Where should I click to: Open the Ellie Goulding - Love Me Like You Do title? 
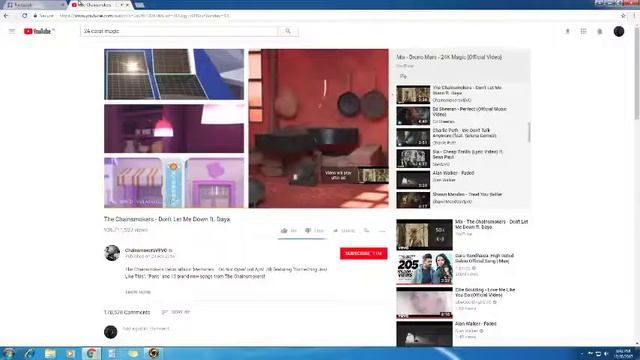coord(485,292)
